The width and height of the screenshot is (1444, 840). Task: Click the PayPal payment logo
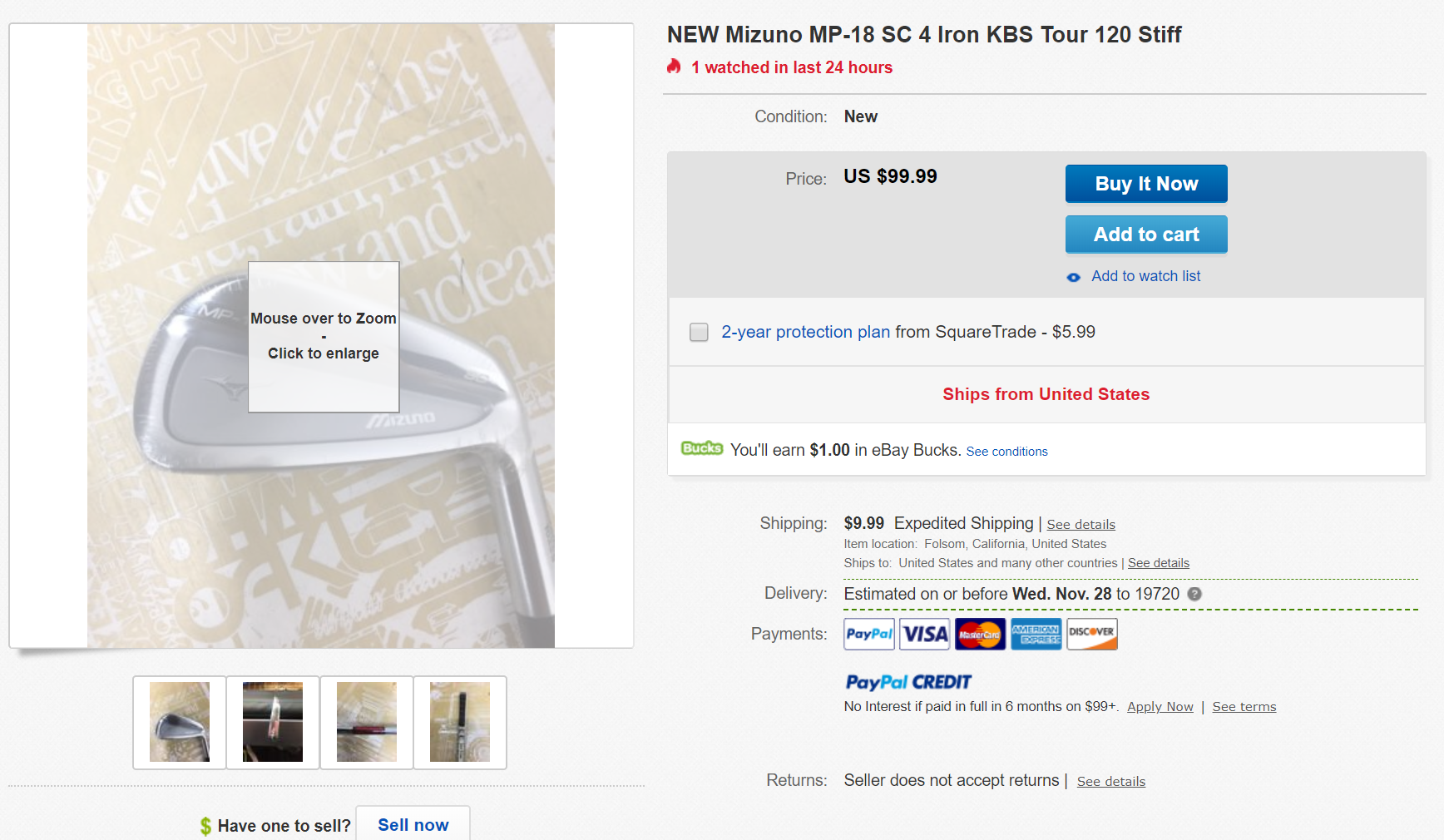tap(869, 634)
